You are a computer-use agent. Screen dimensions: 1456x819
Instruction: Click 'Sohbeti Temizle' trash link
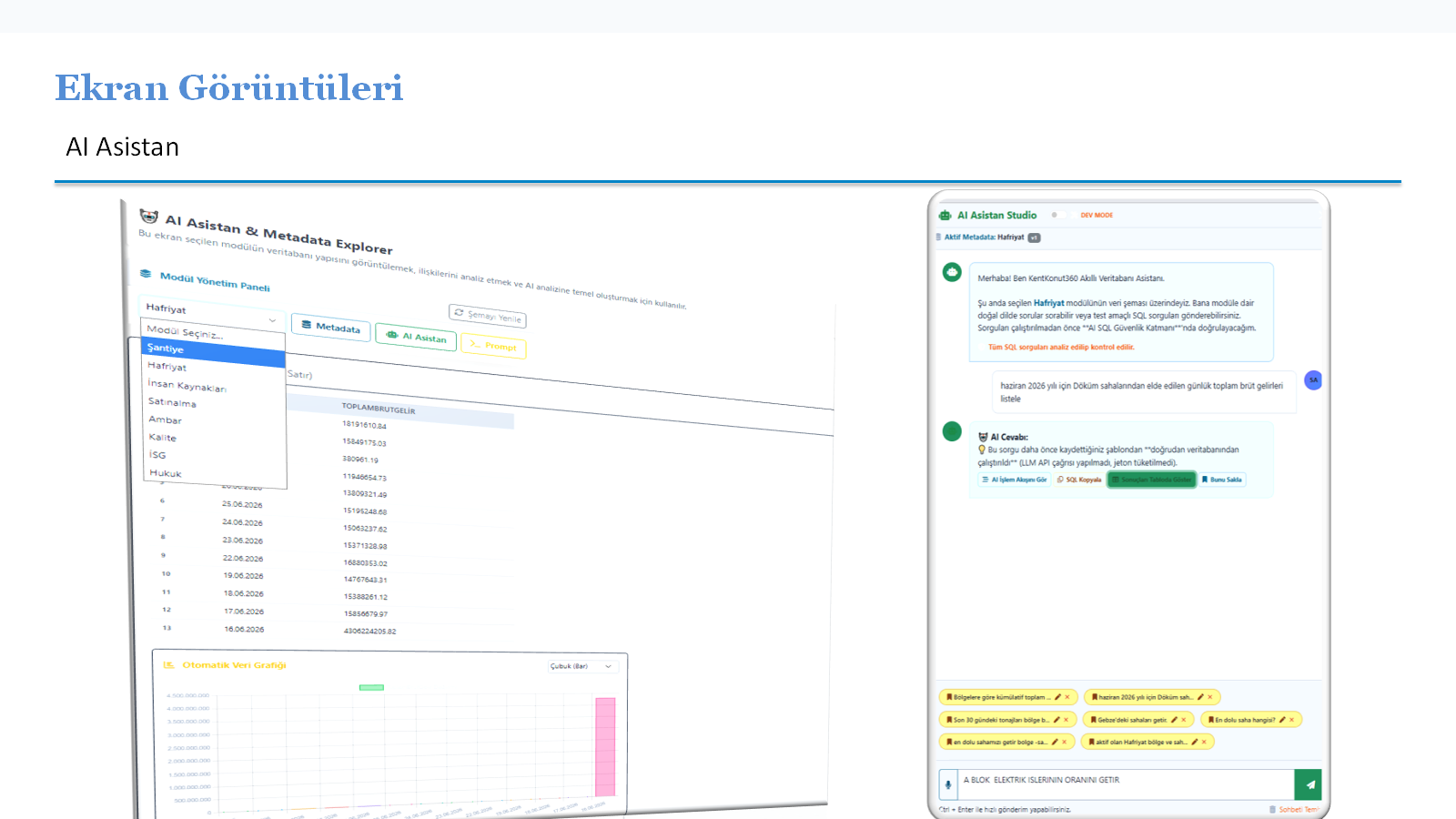tap(1294, 809)
